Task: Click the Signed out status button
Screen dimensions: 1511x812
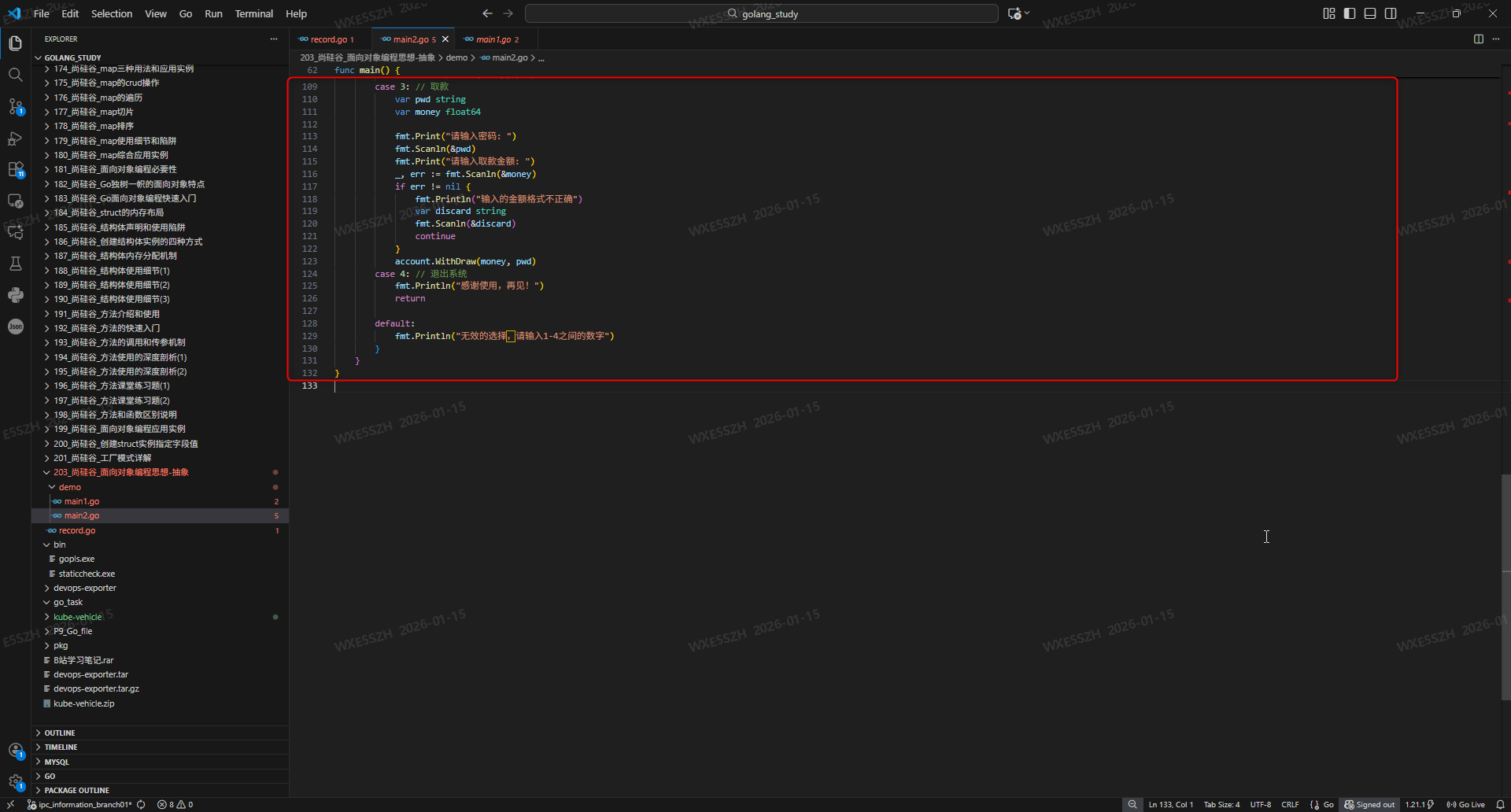Action: pos(1369,804)
